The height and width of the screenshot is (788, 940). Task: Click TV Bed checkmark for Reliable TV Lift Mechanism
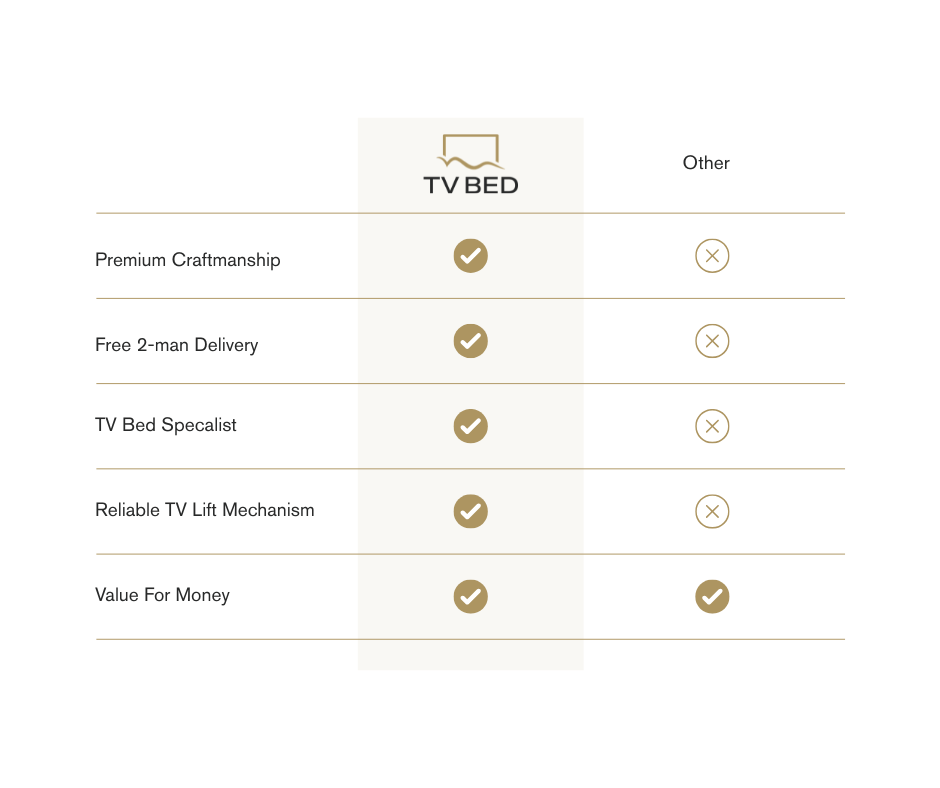(x=471, y=512)
